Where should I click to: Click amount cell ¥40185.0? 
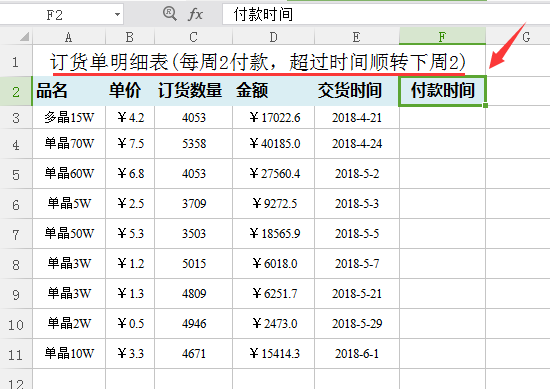pyautogui.click(x=273, y=144)
